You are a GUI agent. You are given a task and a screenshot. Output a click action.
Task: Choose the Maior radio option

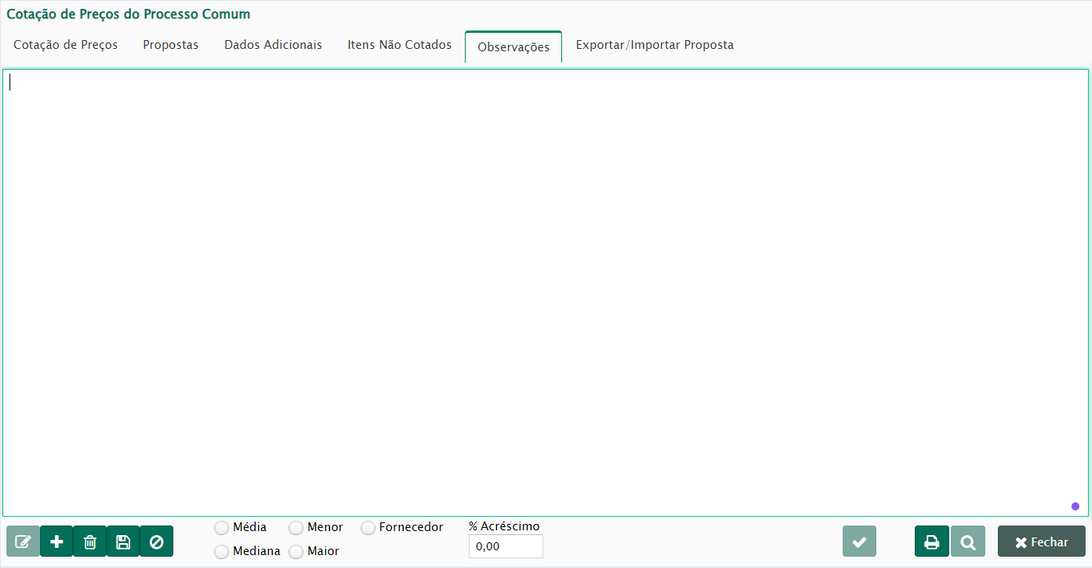(x=296, y=552)
